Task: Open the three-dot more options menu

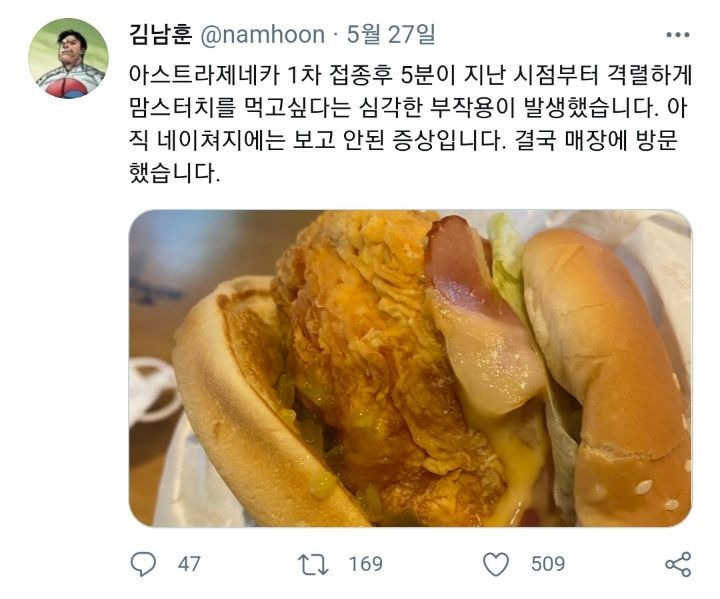Action: click(x=678, y=35)
